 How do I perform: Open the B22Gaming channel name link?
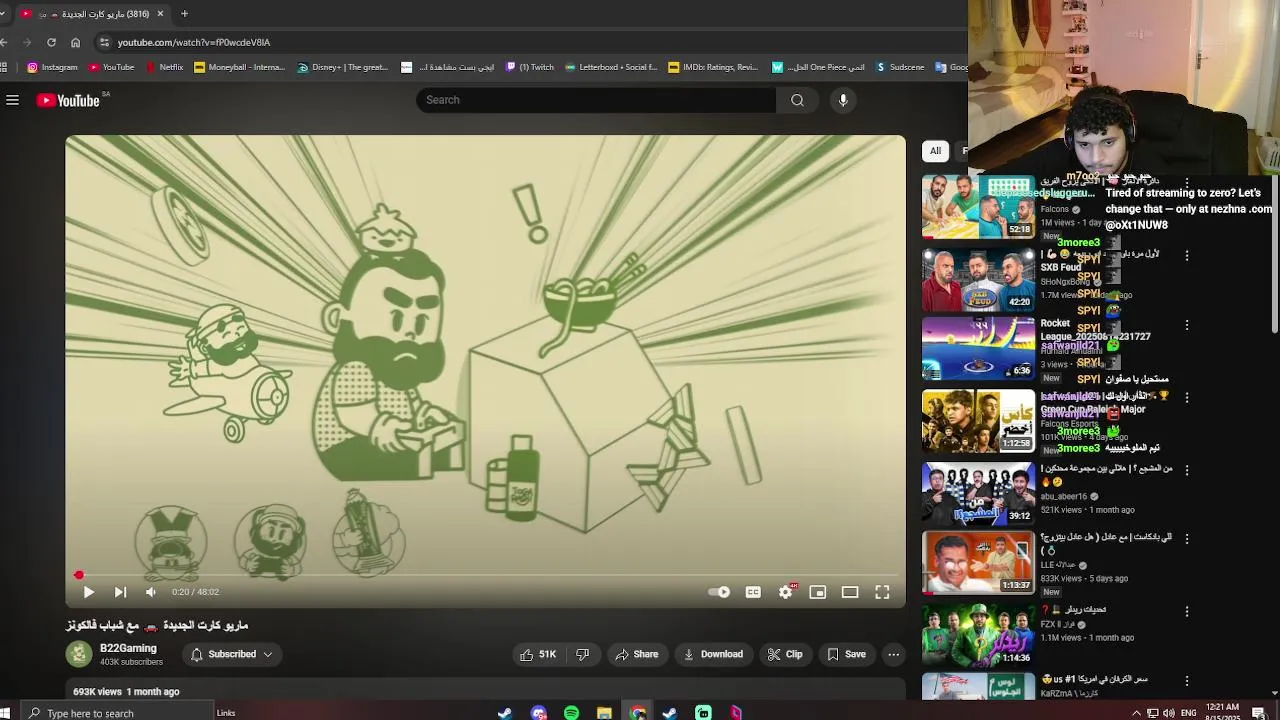click(128, 648)
